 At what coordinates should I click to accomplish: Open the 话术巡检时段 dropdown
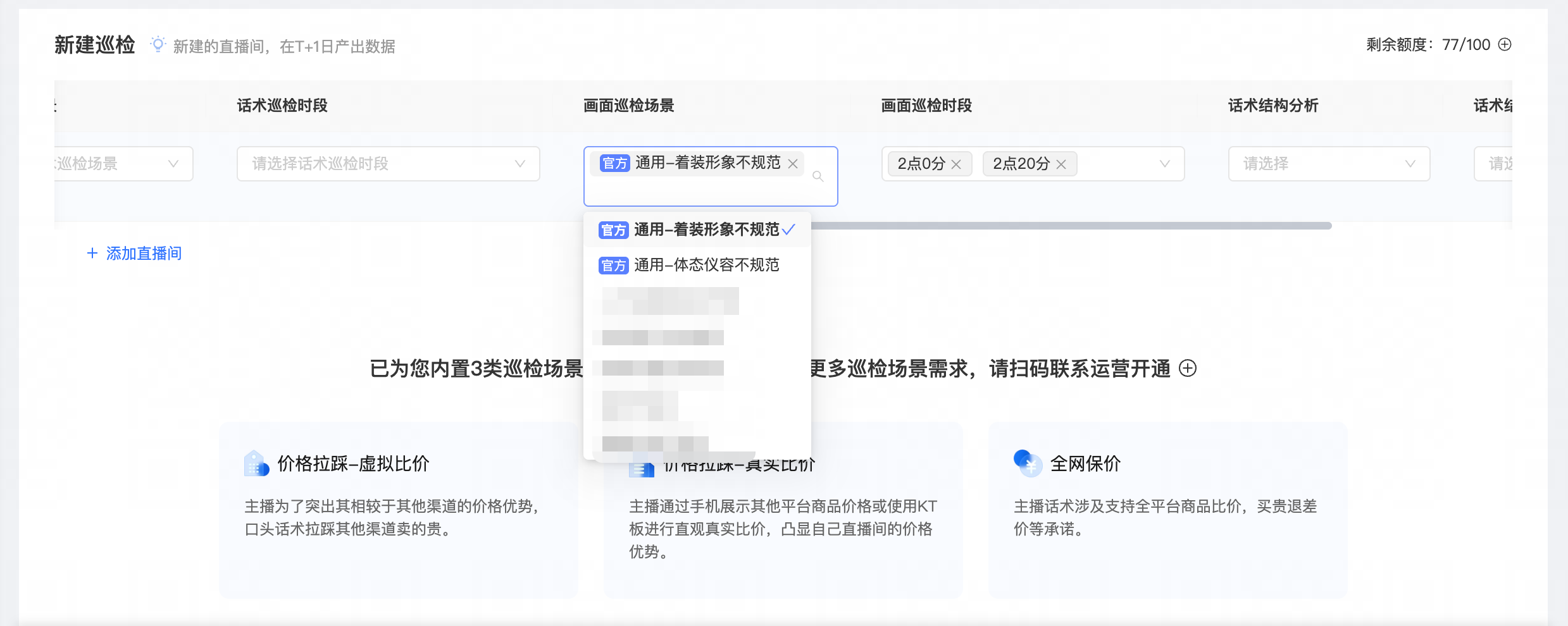click(x=388, y=164)
